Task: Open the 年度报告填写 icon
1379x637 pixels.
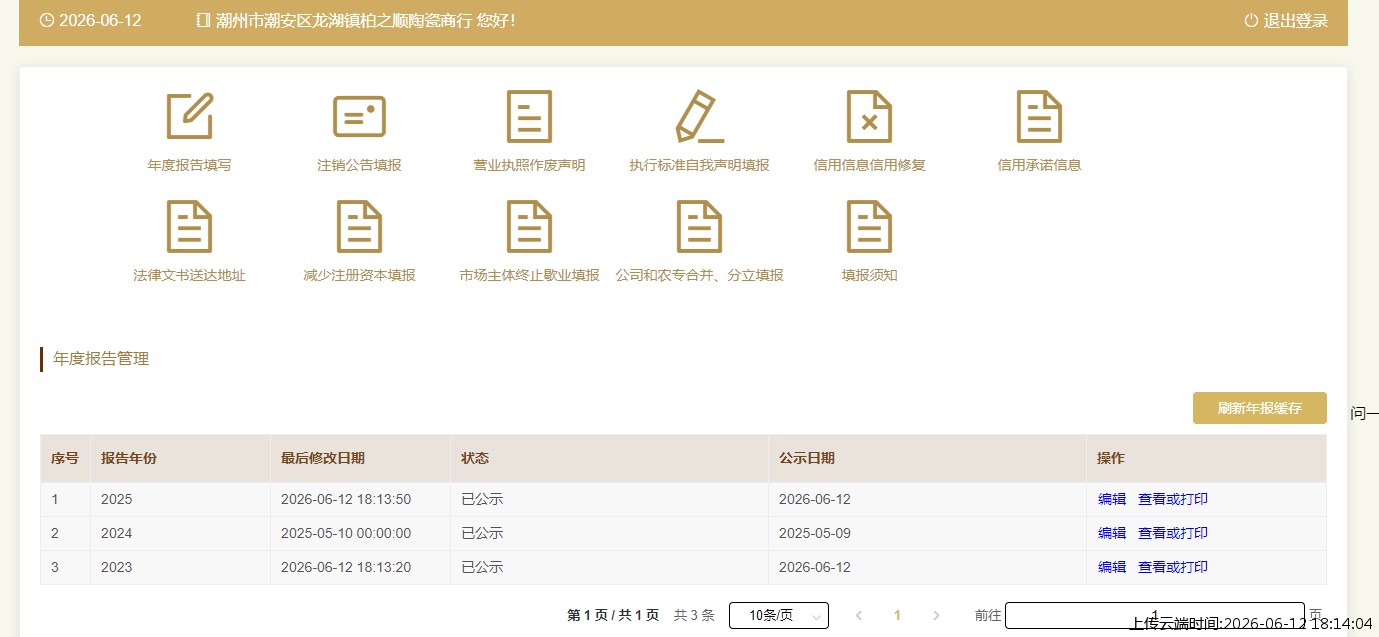Action: pos(189,116)
